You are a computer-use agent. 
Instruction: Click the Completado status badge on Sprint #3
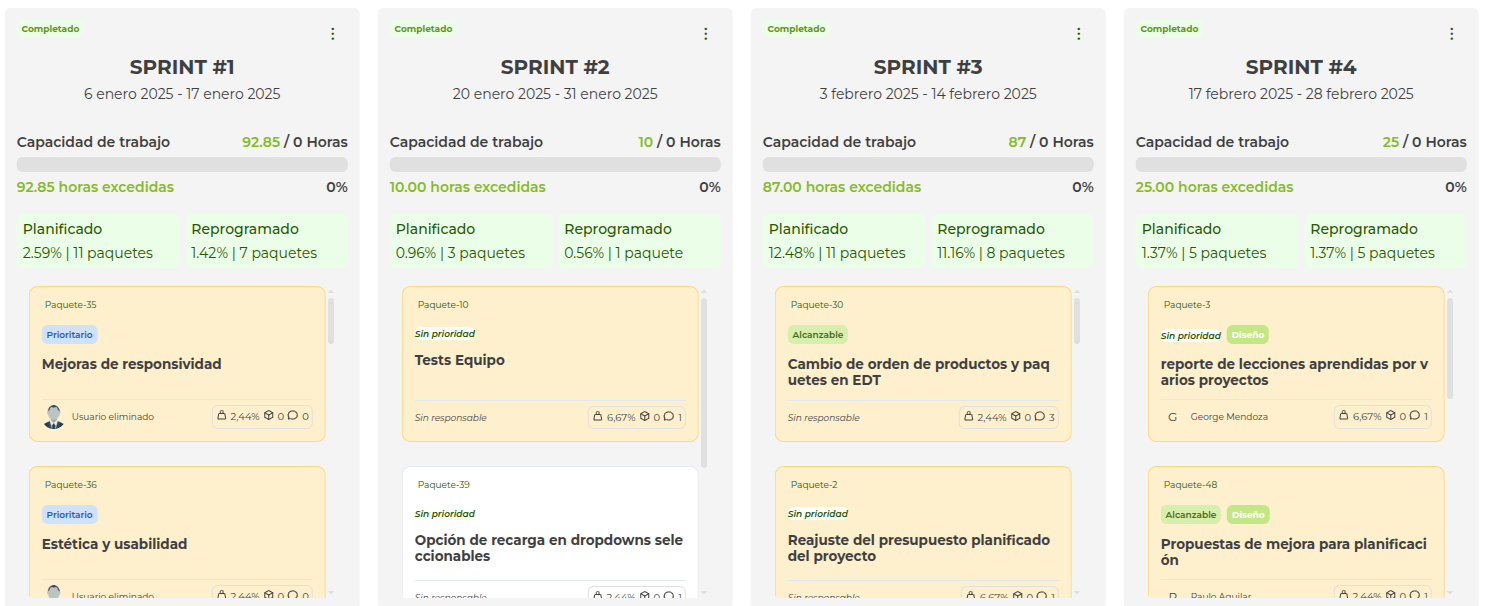[x=796, y=28]
